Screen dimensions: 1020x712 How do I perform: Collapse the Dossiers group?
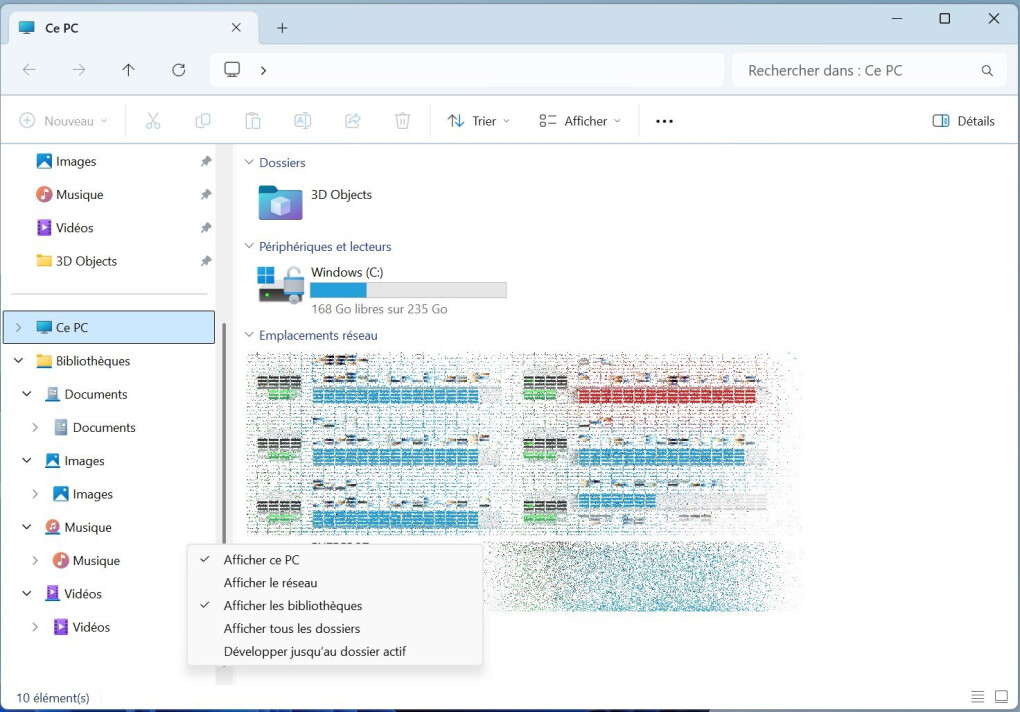[x=248, y=162]
